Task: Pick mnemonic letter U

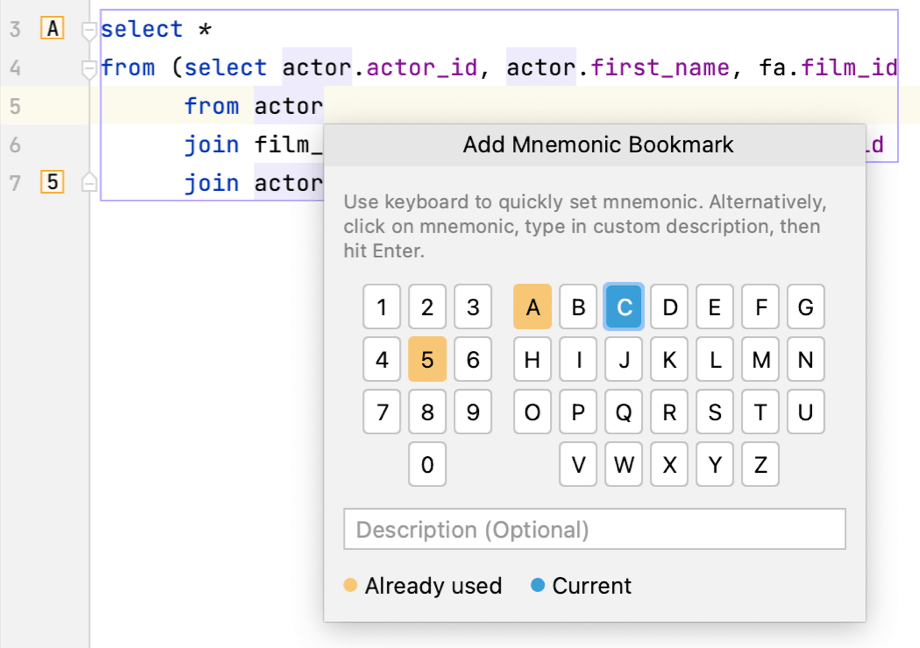Action: (x=805, y=412)
